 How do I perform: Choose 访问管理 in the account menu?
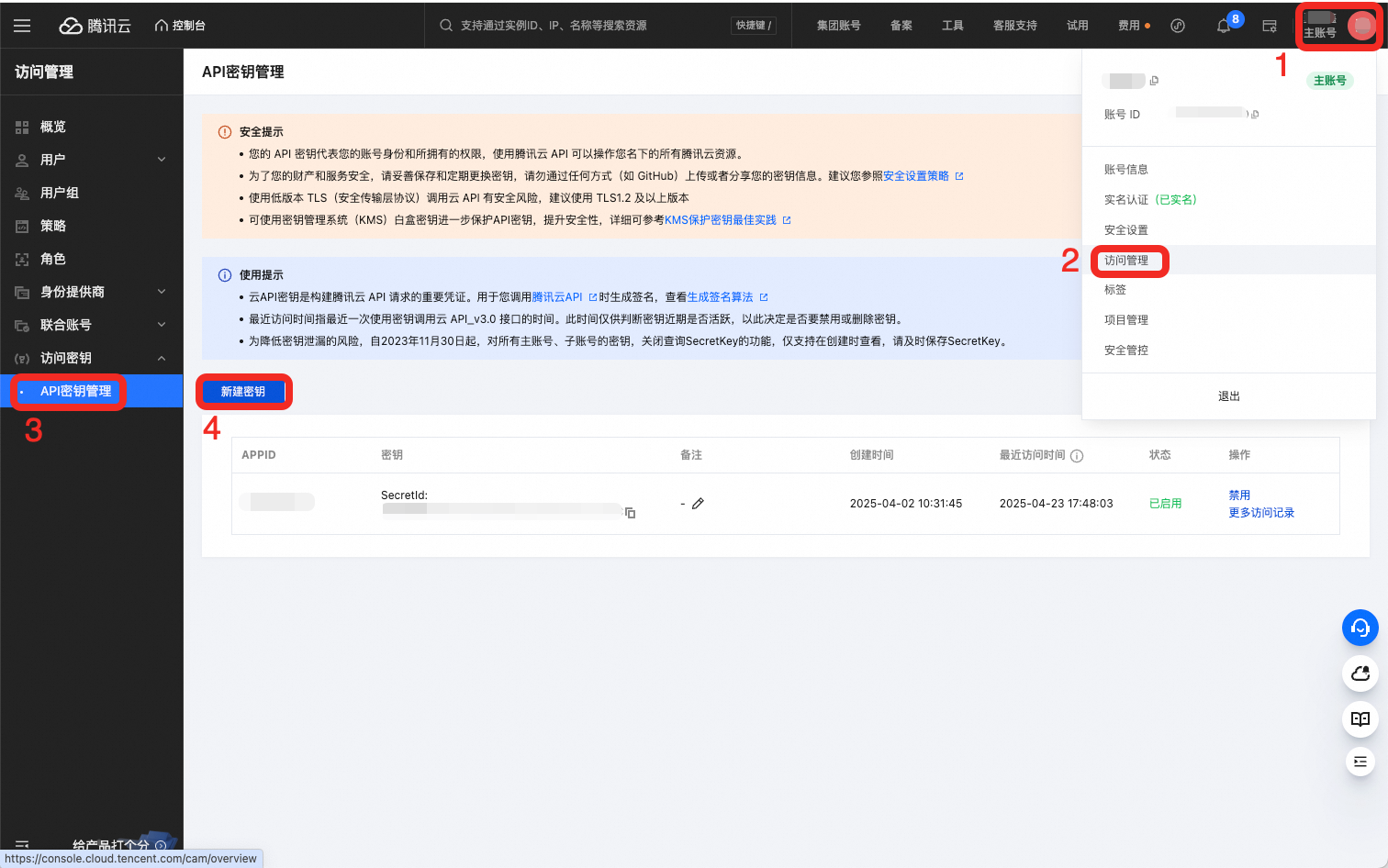[x=1126, y=261]
